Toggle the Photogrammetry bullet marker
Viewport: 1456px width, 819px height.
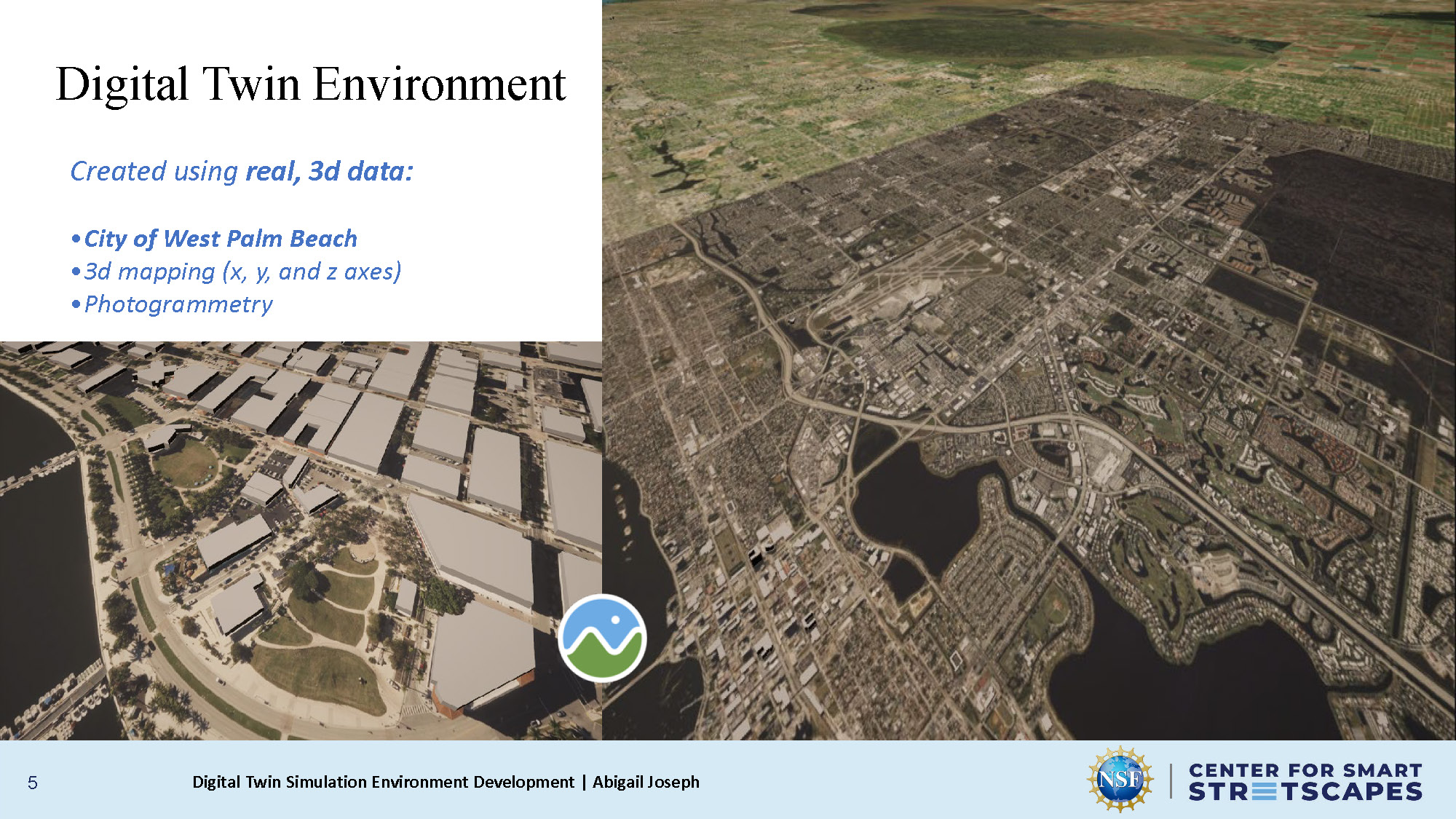tap(76, 305)
